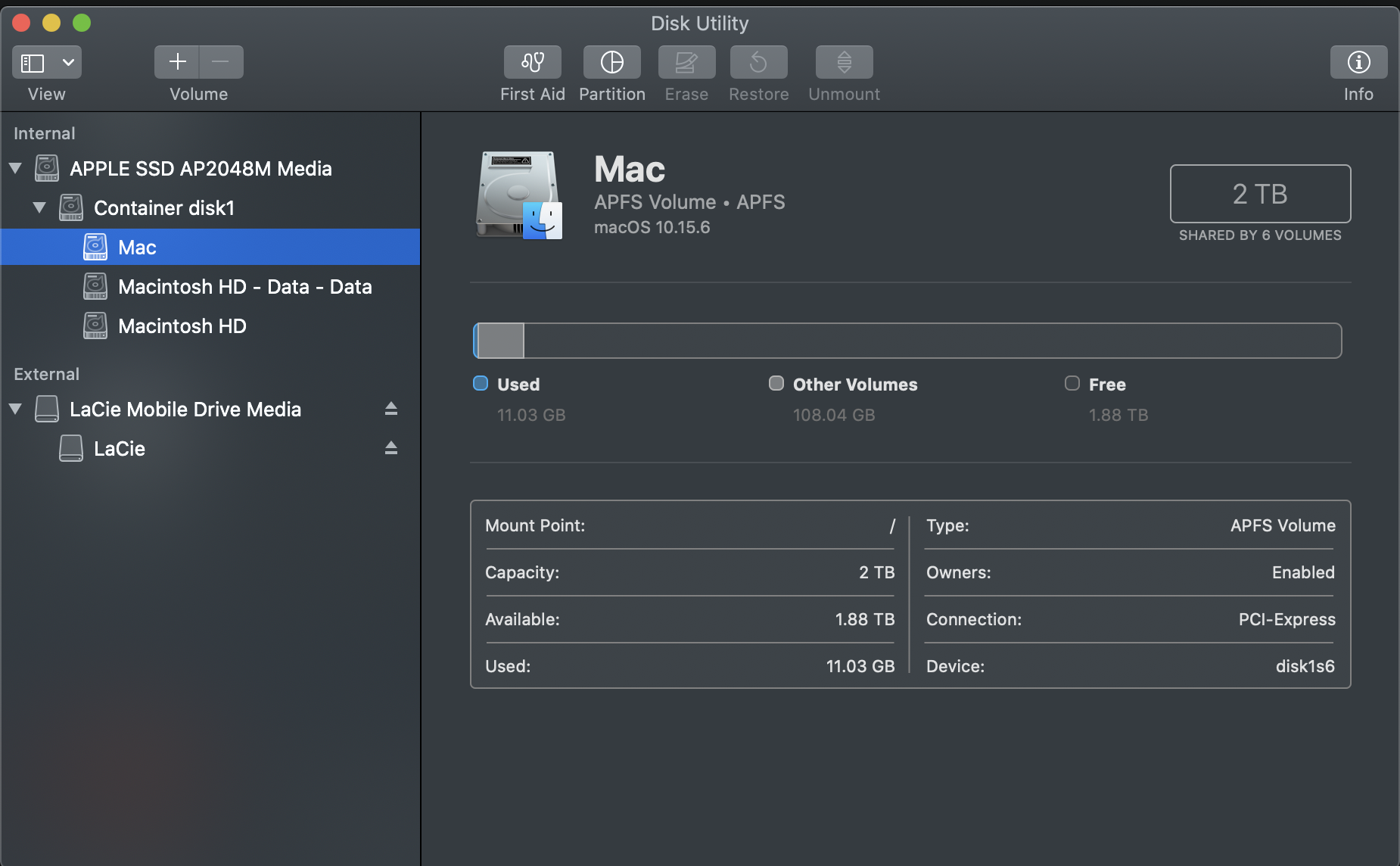Select Container disk1 in sidebar
Viewport: 1400px width, 866px height.
210,207
